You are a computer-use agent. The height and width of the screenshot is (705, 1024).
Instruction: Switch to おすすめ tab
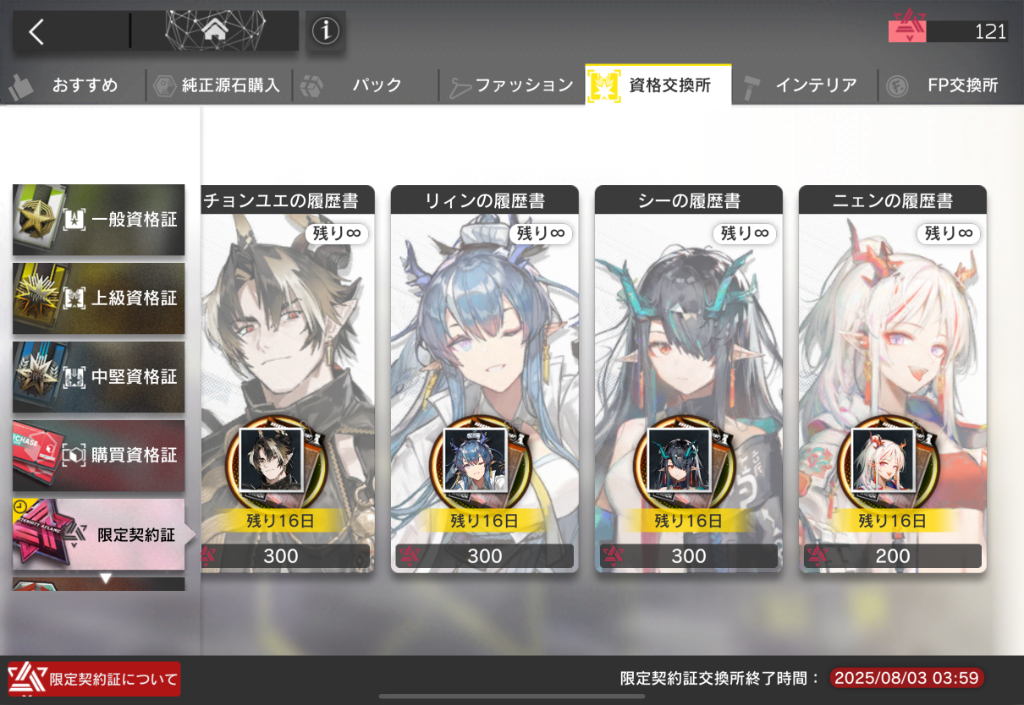pyautogui.click(x=72, y=85)
